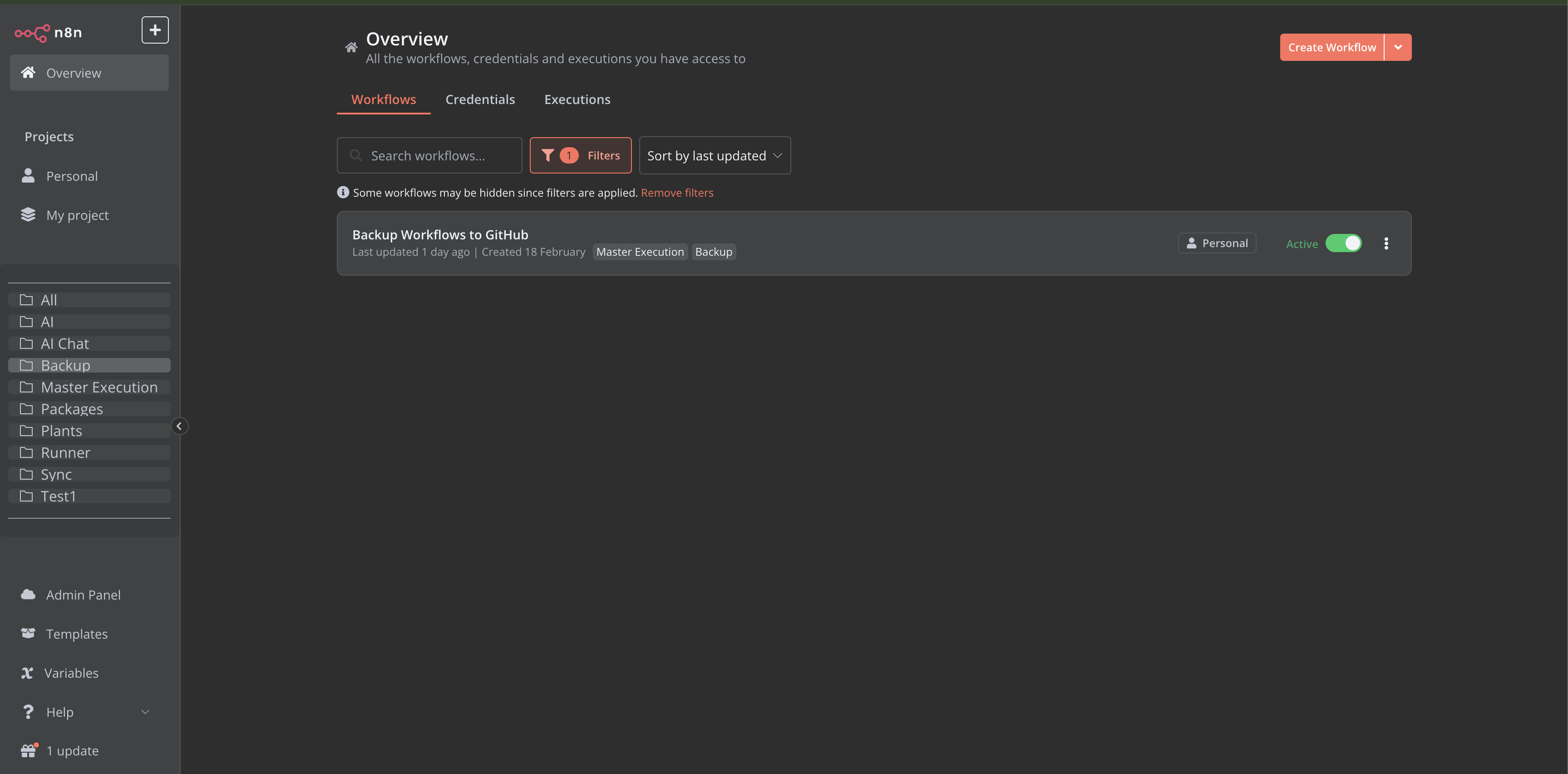Open the workflow options three-dot menu
This screenshot has width=1568, height=774.
pos(1386,243)
